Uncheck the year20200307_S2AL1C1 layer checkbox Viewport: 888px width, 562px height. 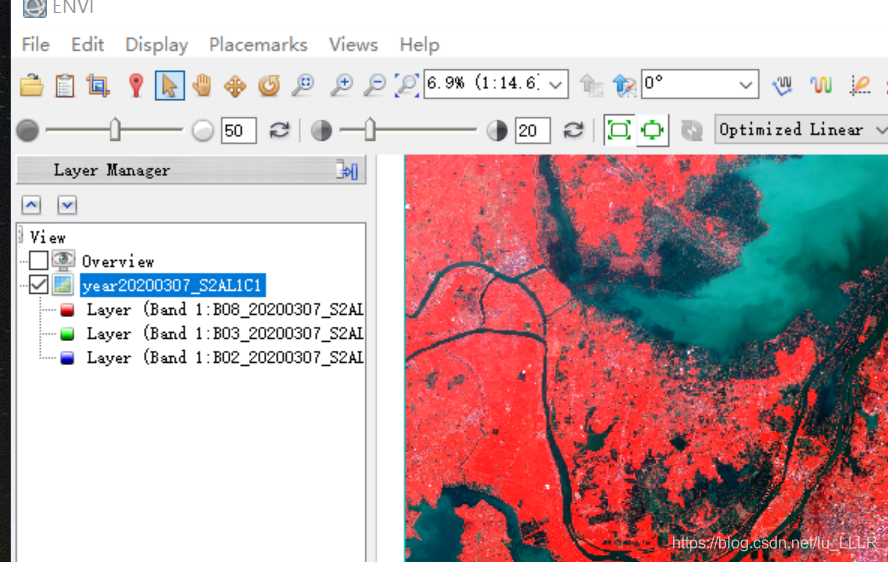click(39, 284)
